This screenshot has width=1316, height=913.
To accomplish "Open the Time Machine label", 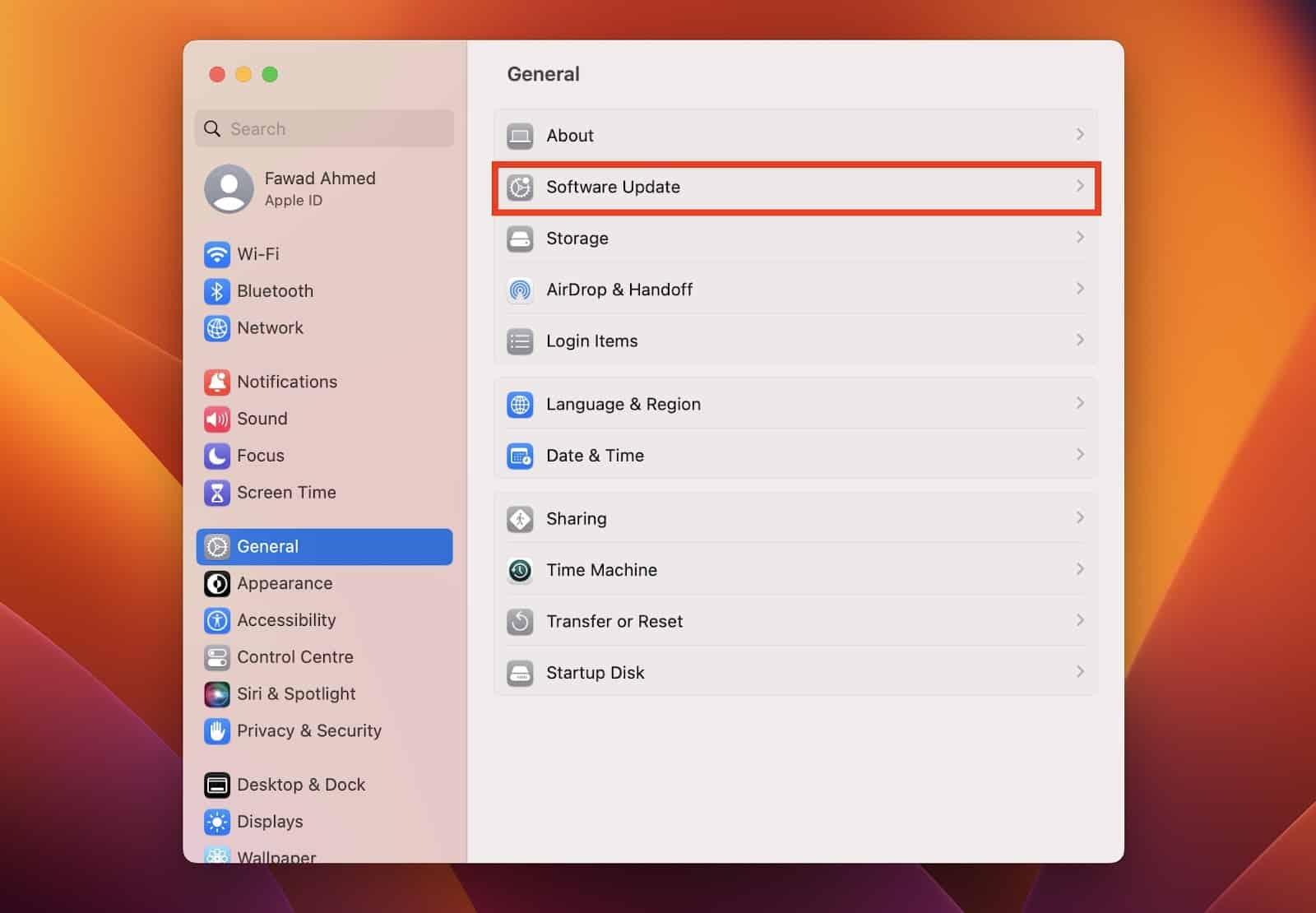I will tap(601, 570).
